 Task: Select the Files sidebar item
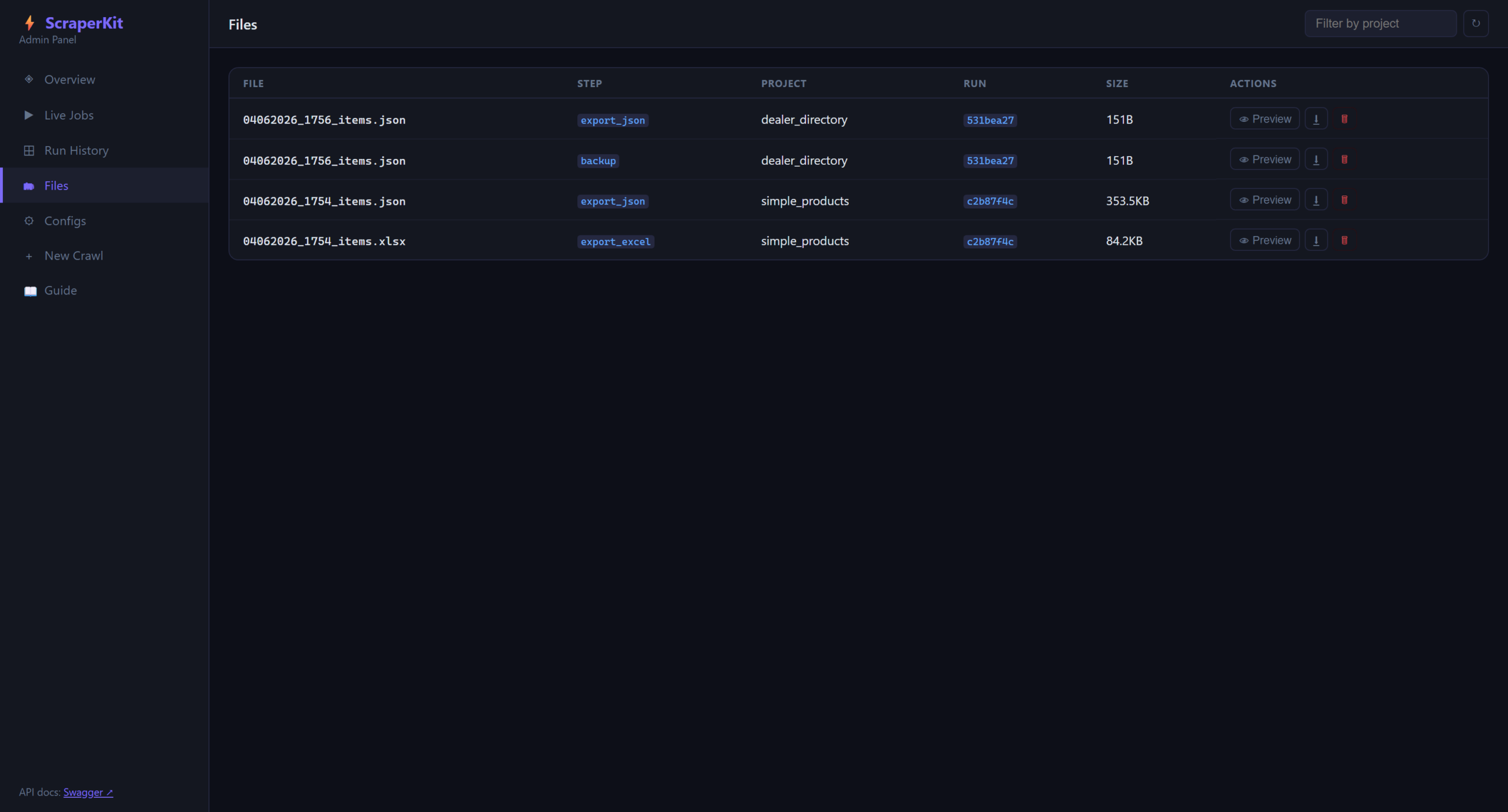click(x=105, y=185)
